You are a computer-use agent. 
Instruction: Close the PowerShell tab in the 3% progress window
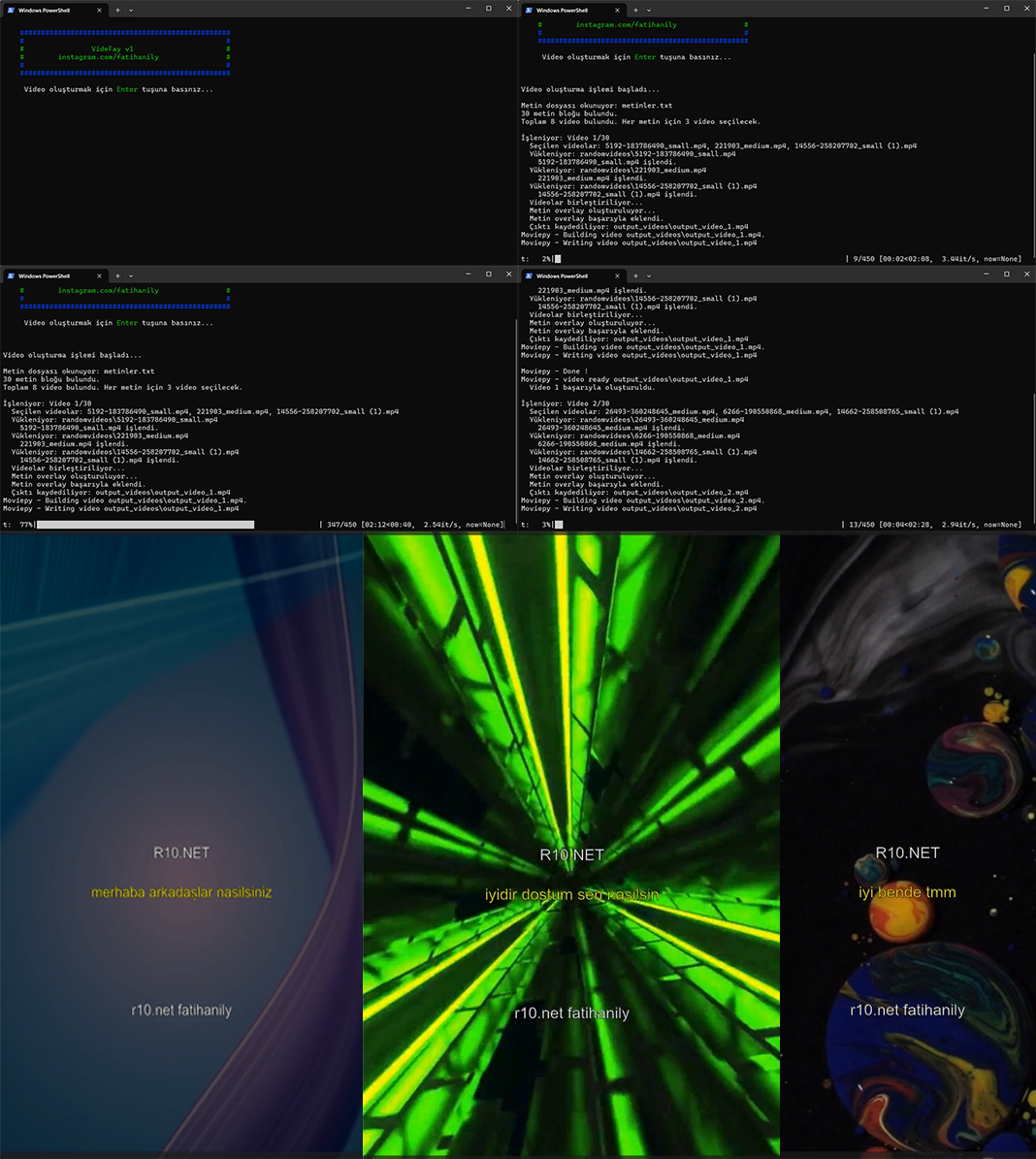(x=618, y=275)
